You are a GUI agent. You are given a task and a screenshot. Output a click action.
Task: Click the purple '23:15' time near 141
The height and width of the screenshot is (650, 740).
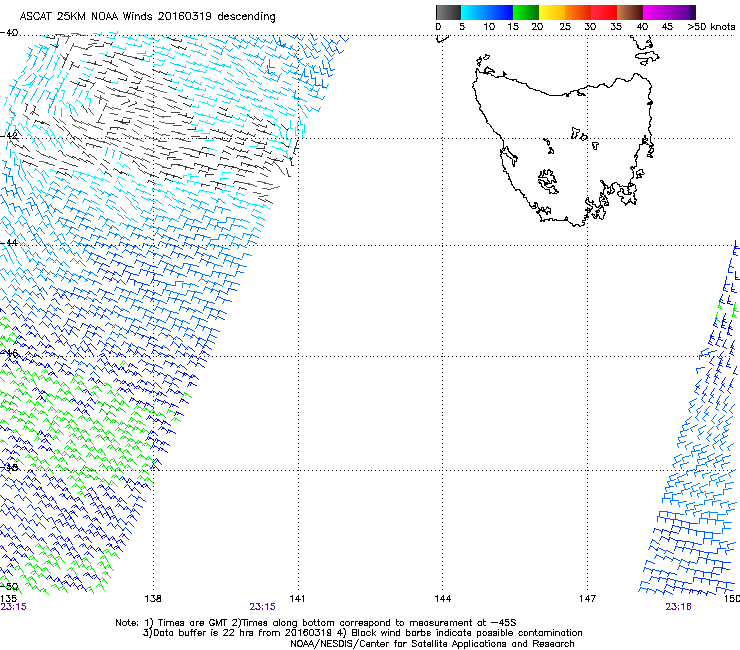(x=262, y=607)
